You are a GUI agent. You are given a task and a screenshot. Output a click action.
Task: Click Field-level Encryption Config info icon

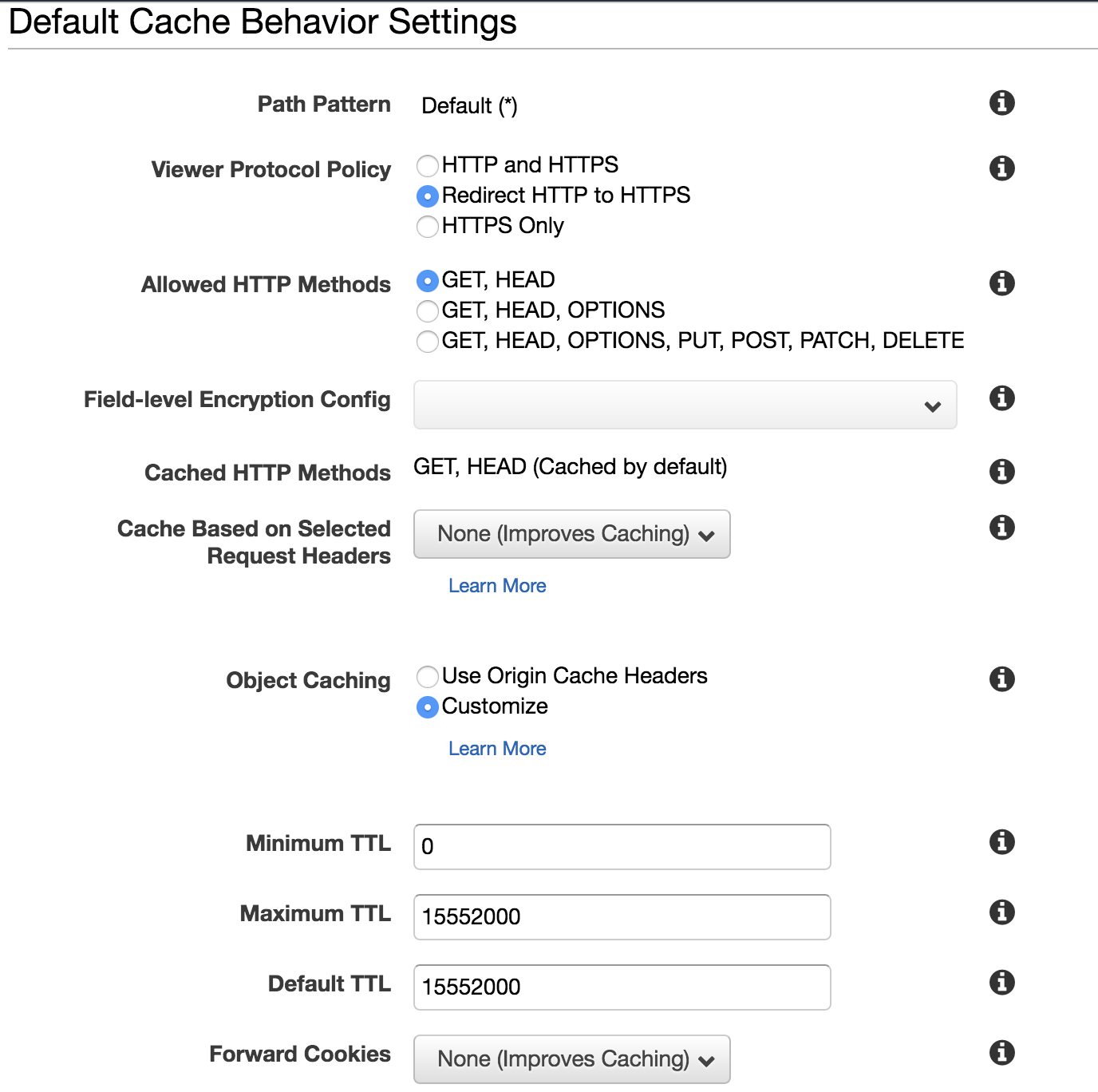click(x=1001, y=398)
